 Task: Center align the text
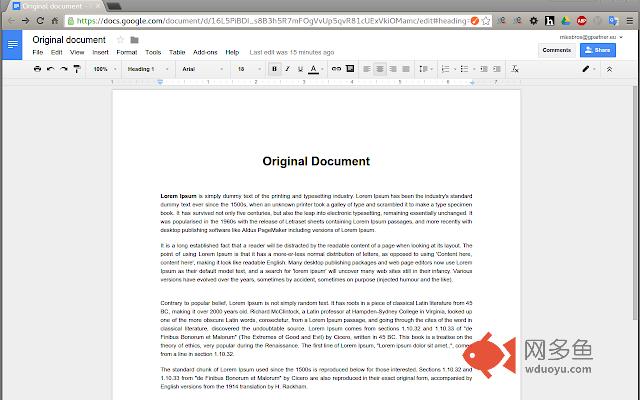(x=380, y=69)
